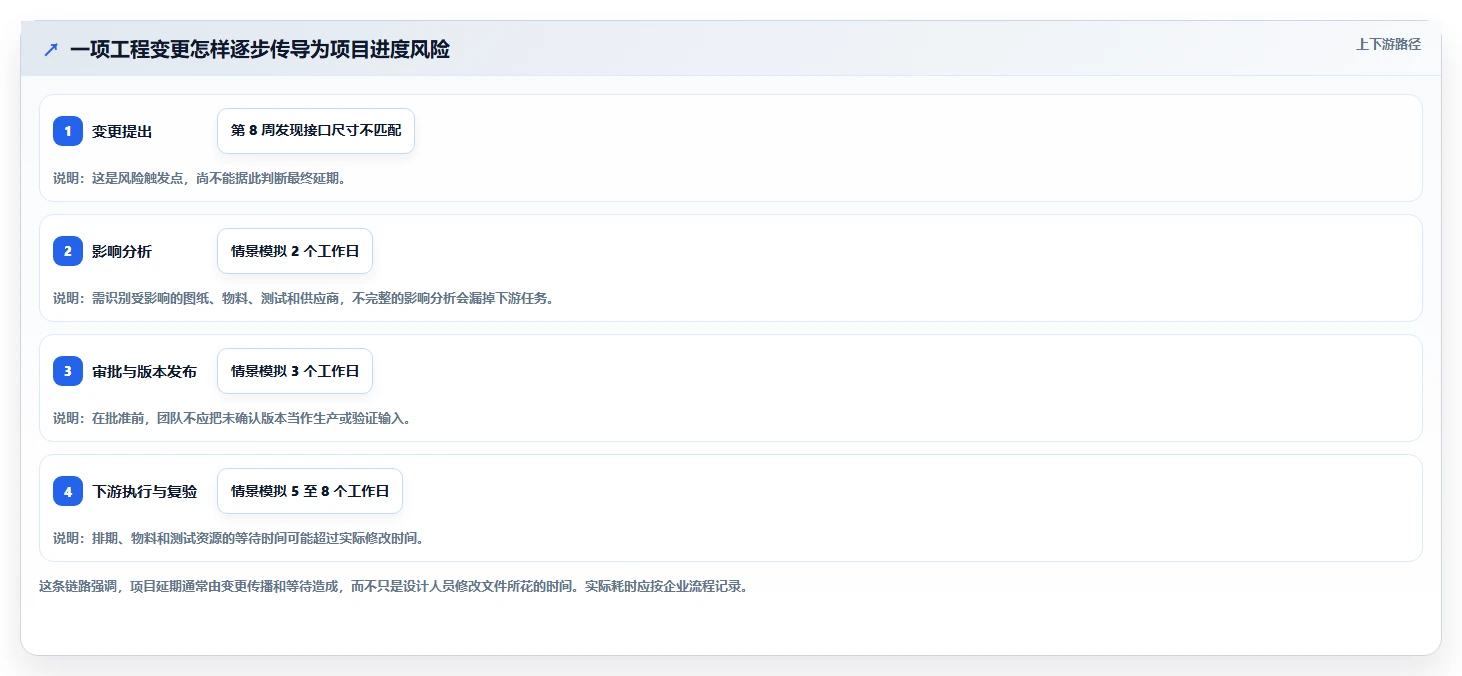
Task: Click the note about 排期、物料和测试资源的等待时间
Action: [239, 538]
